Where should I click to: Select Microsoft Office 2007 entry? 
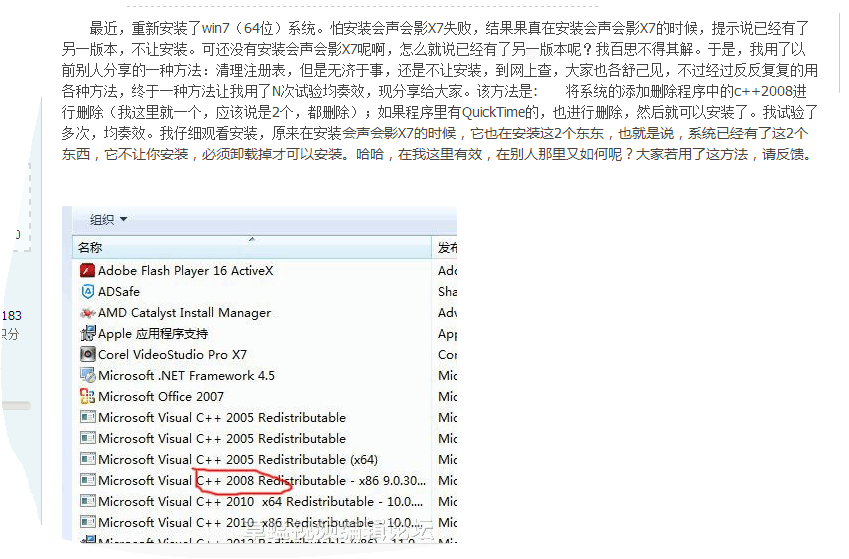[x=161, y=396]
